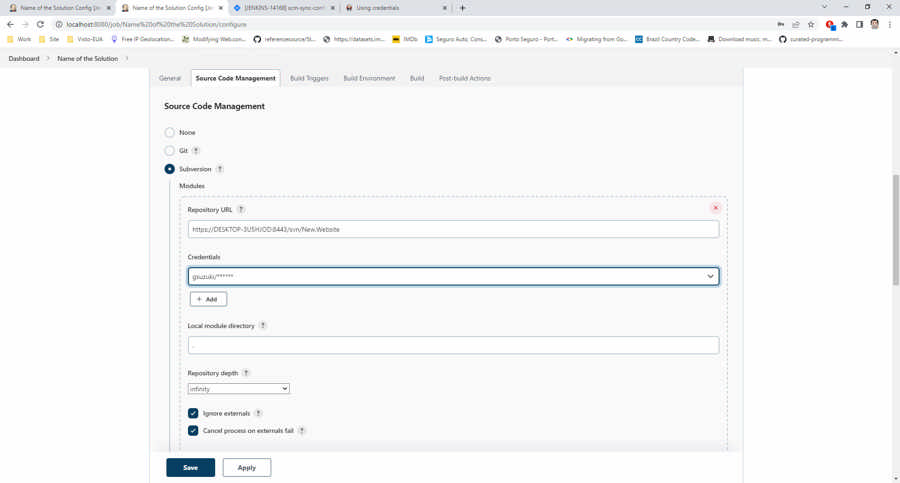Uncheck Ignore externals checkbox
The width and height of the screenshot is (900, 483).
193,413
